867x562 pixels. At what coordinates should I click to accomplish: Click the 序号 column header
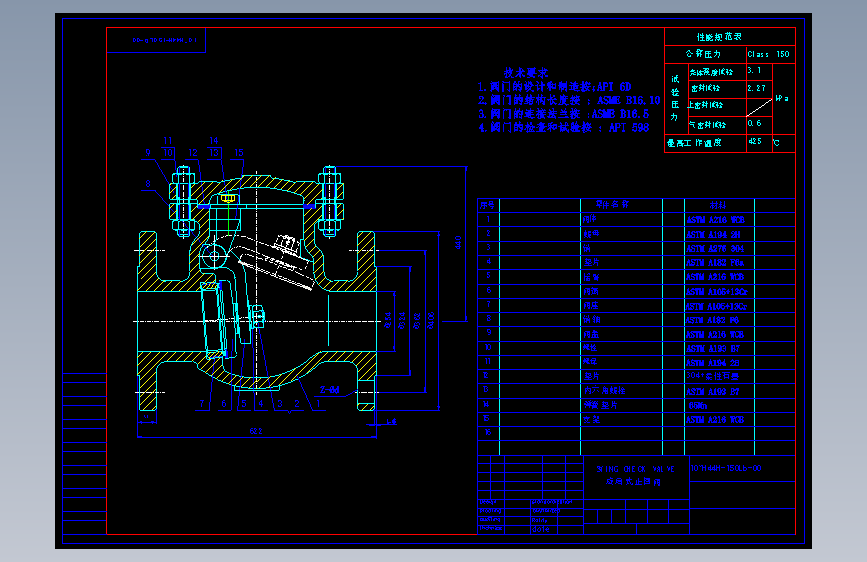[x=487, y=205]
